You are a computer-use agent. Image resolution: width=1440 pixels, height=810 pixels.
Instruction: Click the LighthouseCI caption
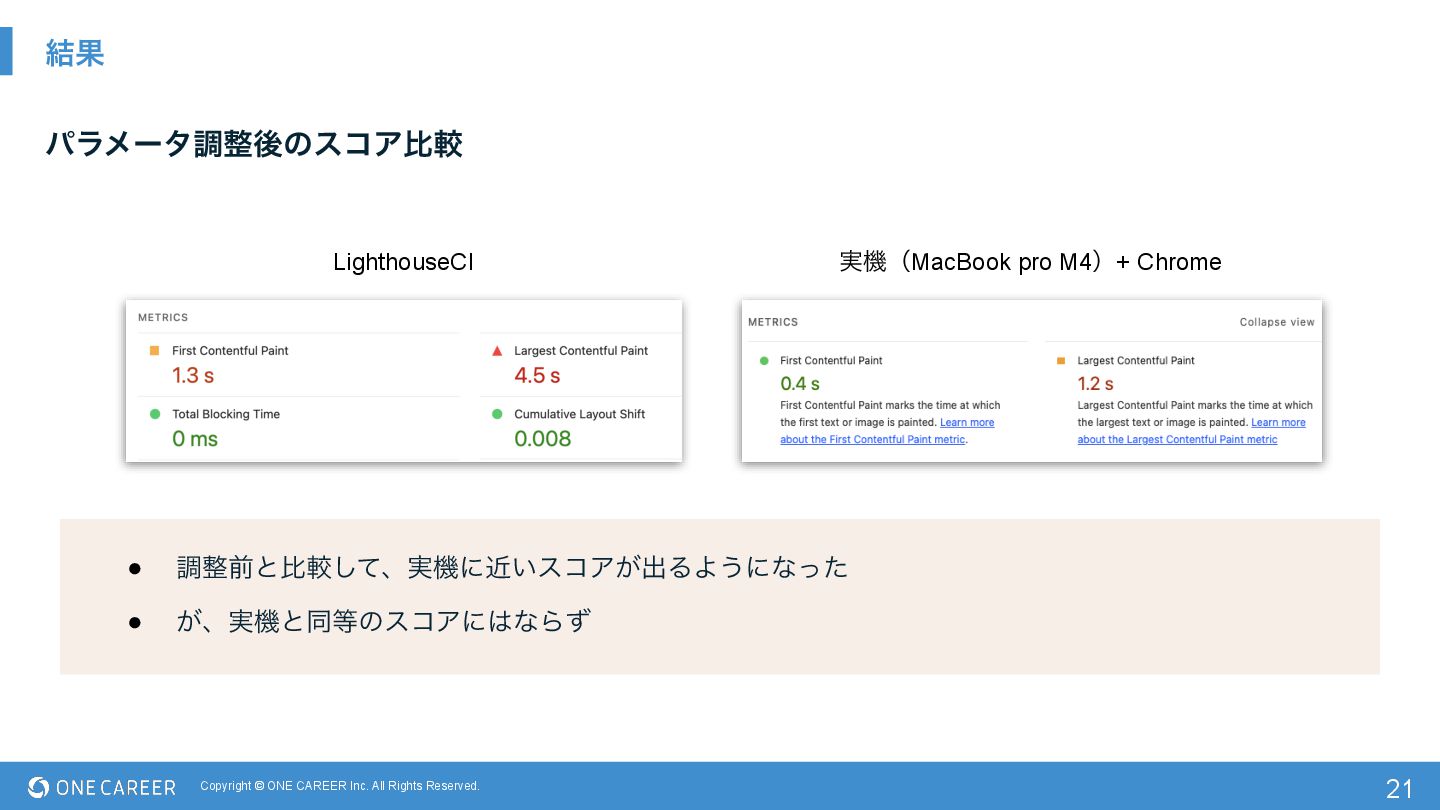click(x=403, y=262)
